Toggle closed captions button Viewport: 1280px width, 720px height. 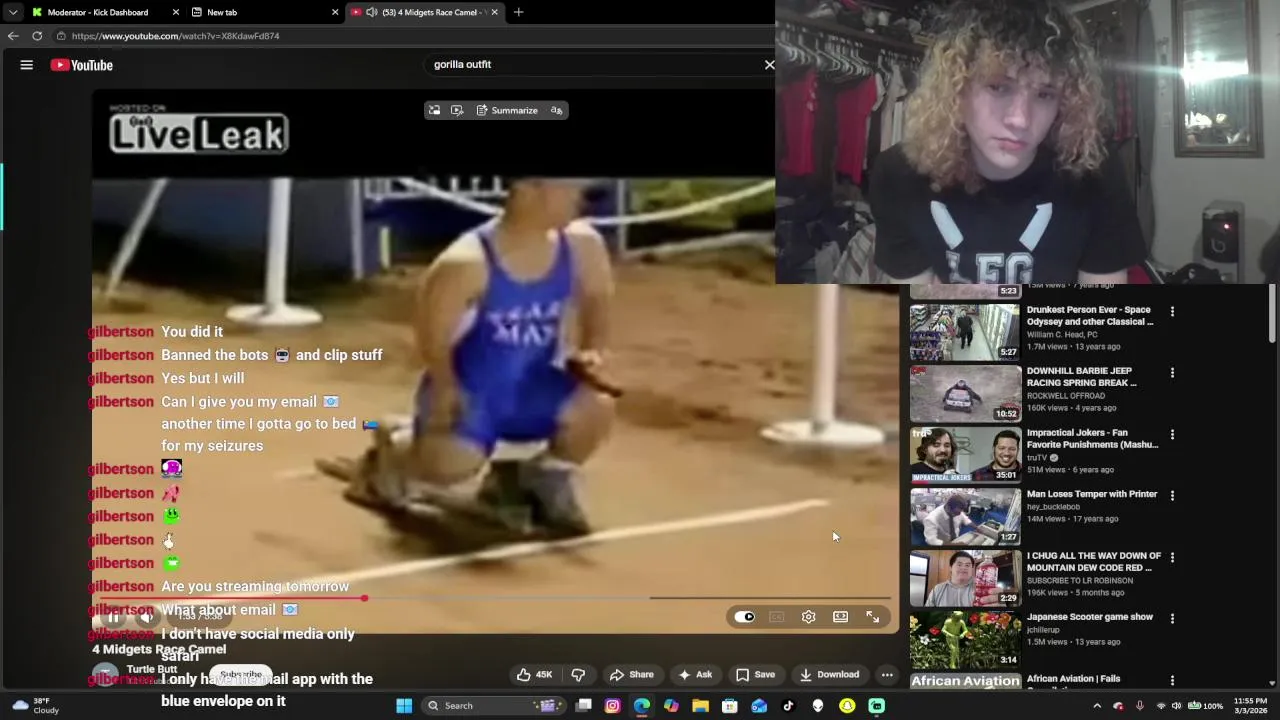[777, 617]
